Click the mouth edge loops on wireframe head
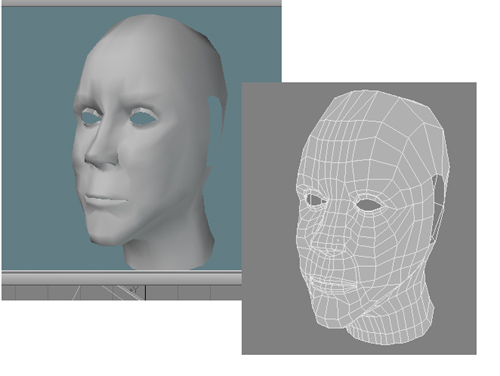500x376 pixels. coord(332,283)
